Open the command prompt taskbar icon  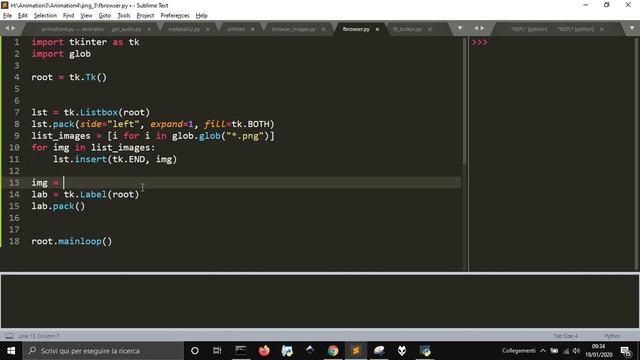point(241,351)
